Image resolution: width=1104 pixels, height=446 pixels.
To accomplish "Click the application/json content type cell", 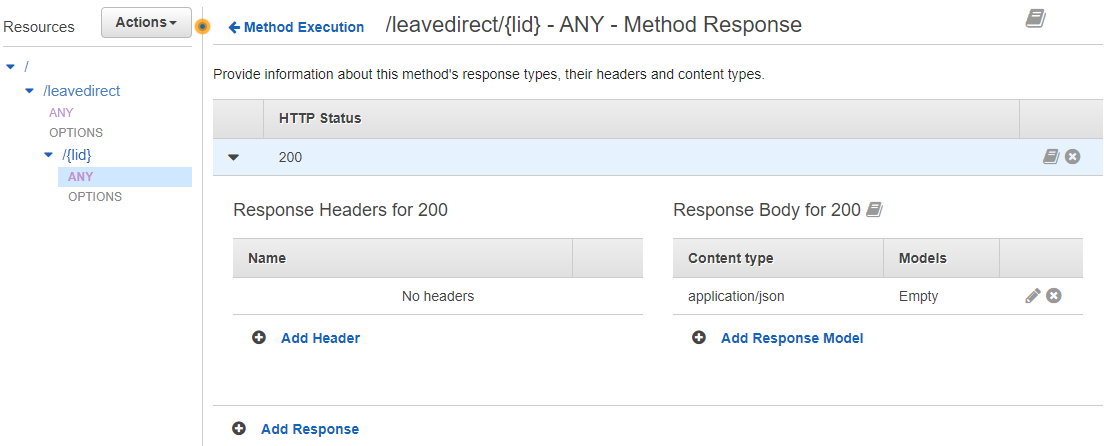I will coord(736,297).
